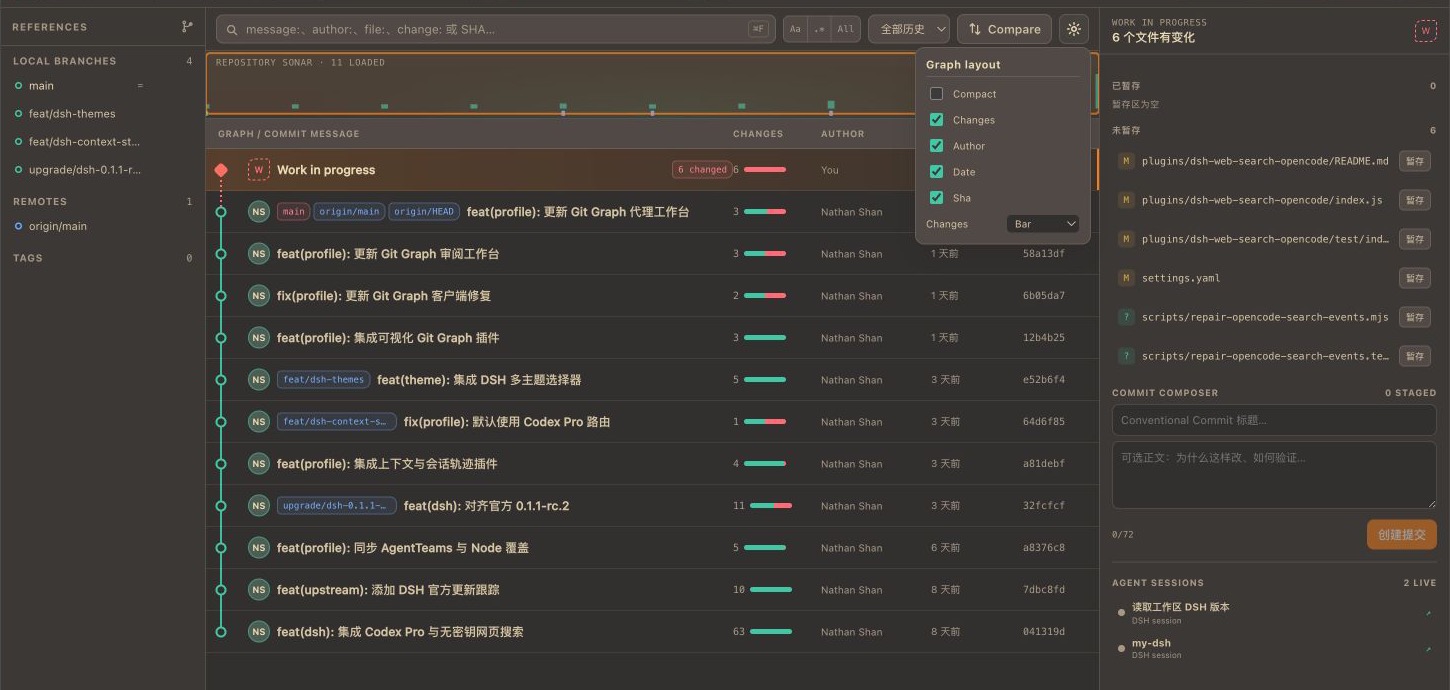Focus the commit search input field

[x=495, y=29]
